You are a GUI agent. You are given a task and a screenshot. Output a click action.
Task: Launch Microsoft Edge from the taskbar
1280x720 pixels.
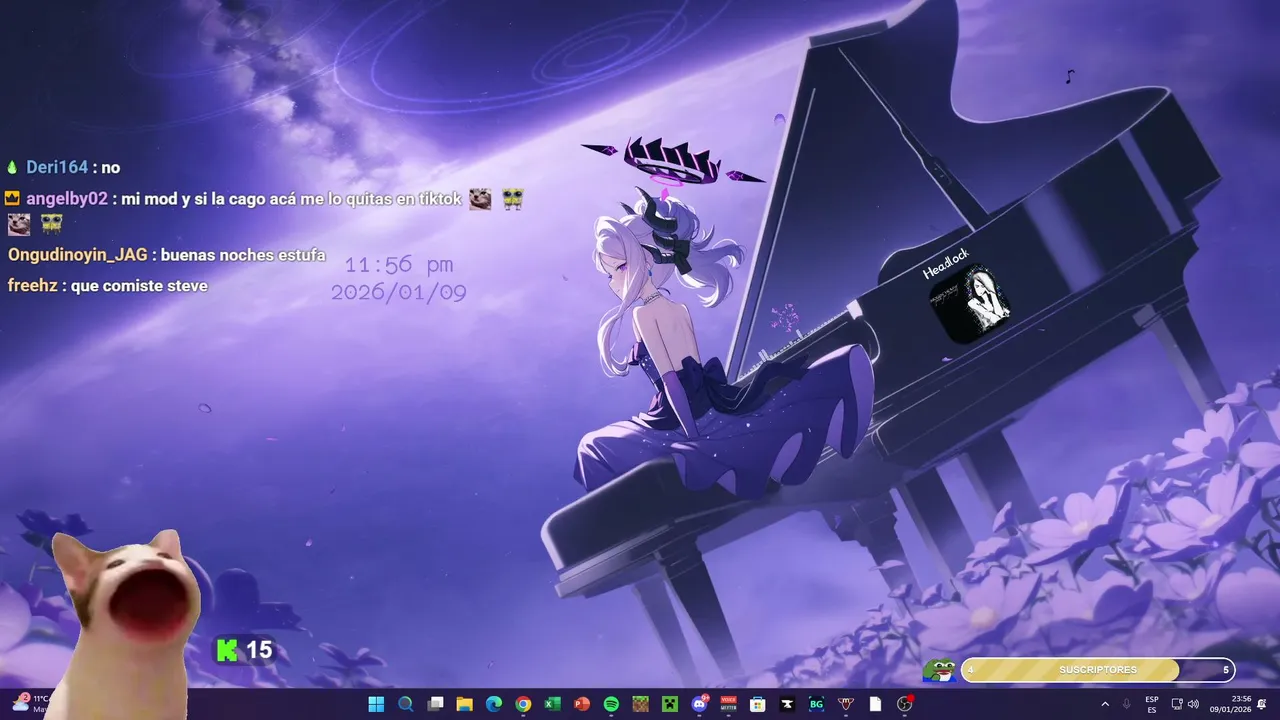493,704
